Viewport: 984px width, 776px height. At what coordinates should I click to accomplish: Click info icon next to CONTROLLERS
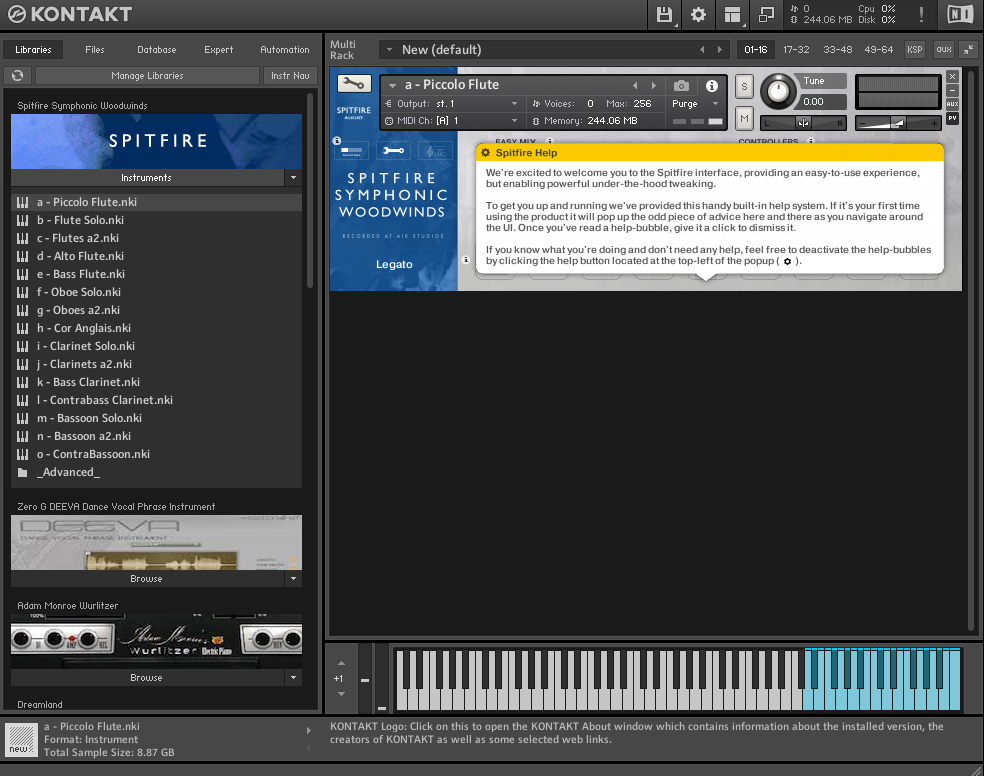[811, 141]
